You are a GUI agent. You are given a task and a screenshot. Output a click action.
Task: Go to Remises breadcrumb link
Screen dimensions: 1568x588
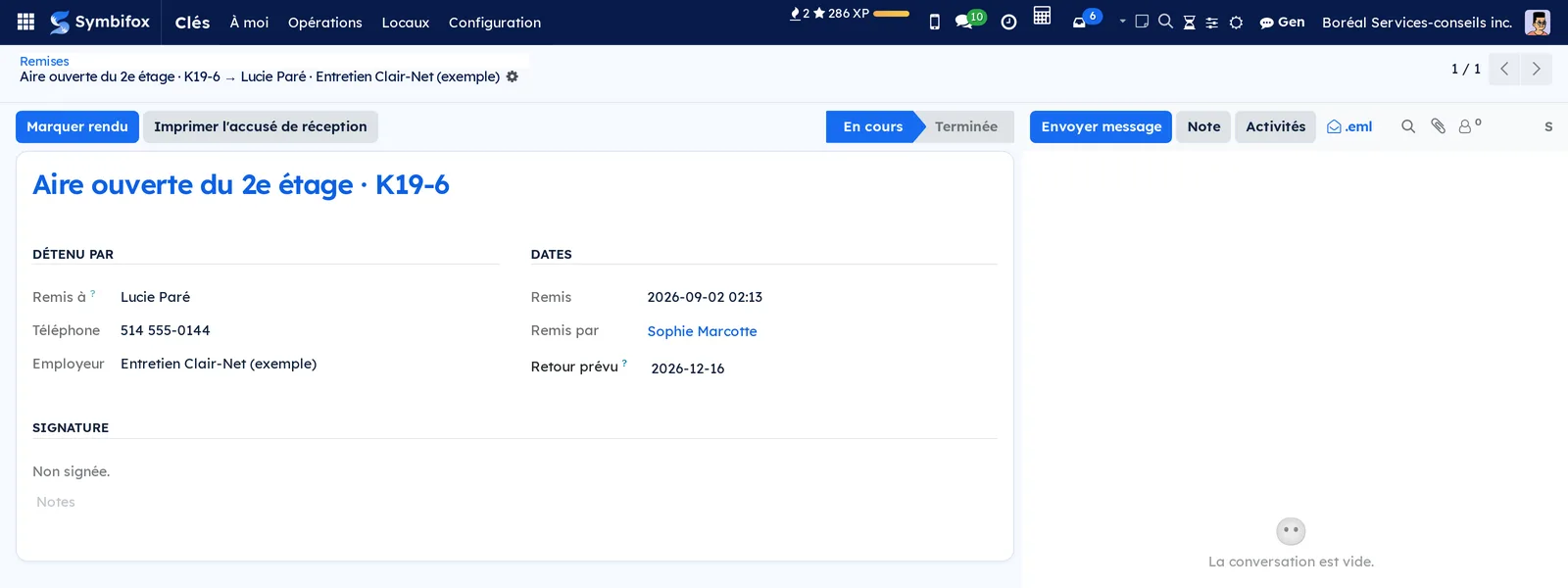click(44, 61)
